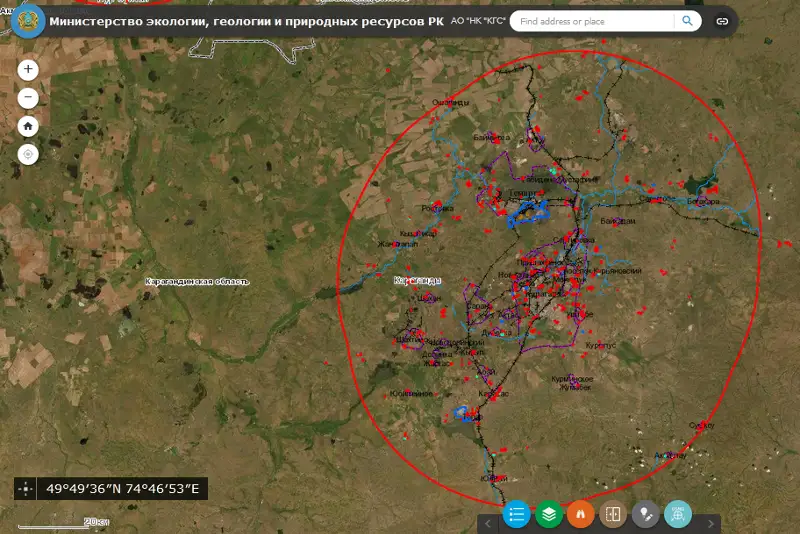
Task: Open the green Layers widget
Action: [548, 514]
